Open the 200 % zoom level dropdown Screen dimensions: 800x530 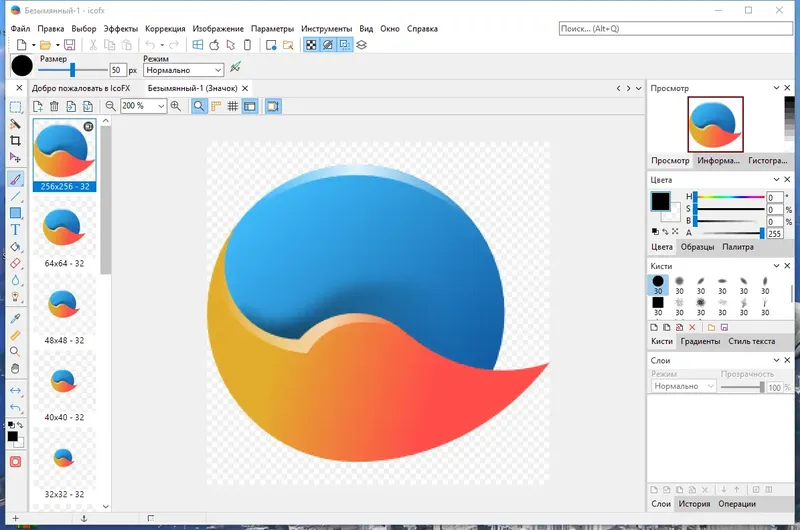(161, 106)
